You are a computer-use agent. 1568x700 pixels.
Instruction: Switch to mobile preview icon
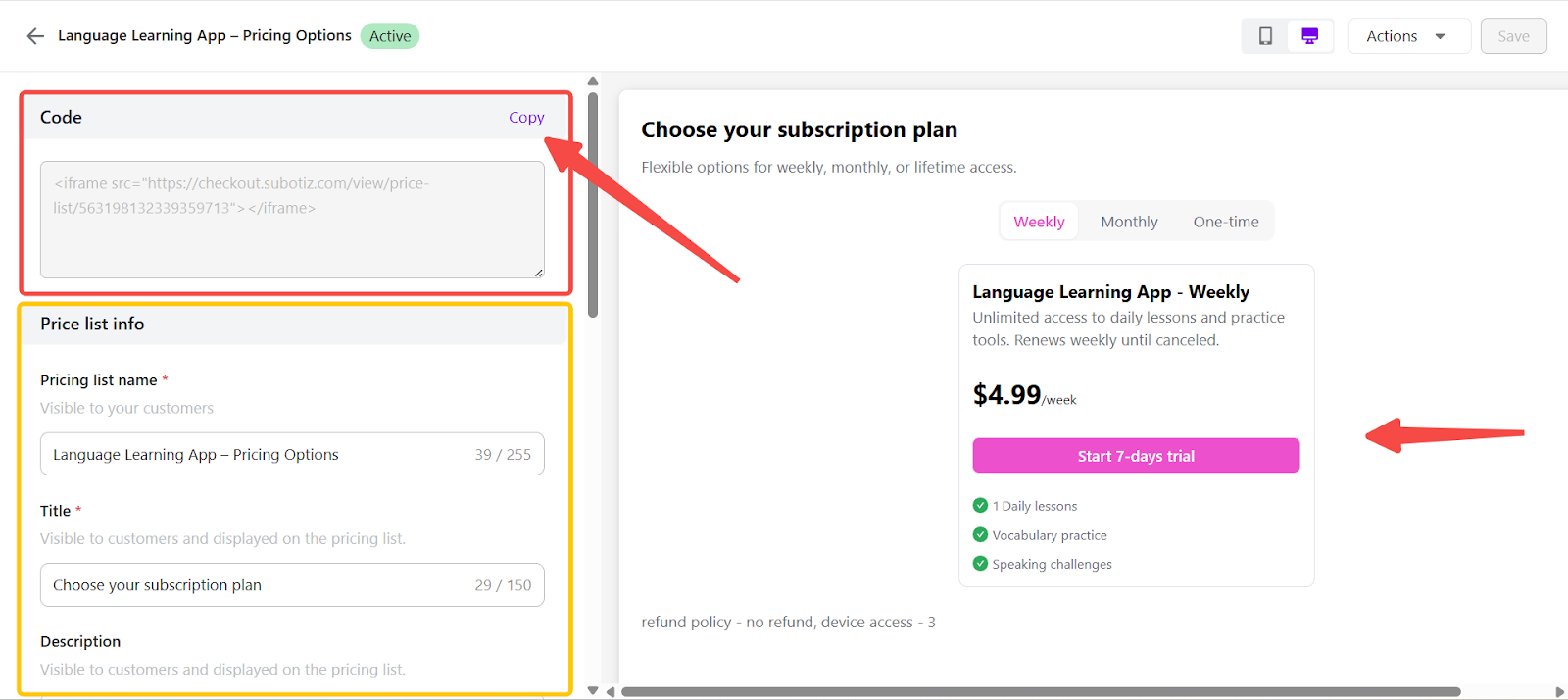click(x=1265, y=36)
